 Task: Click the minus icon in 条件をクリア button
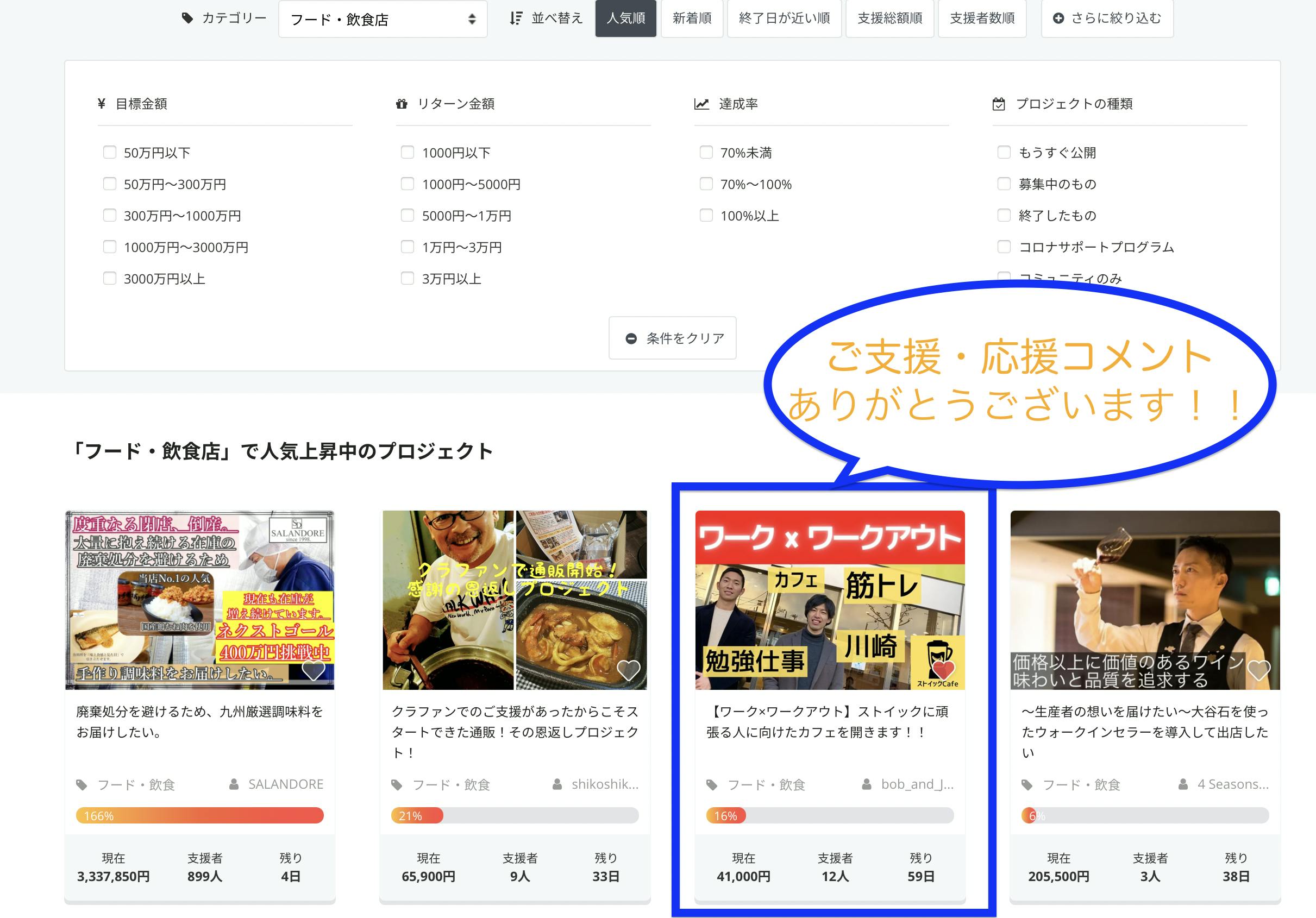(631, 338)
